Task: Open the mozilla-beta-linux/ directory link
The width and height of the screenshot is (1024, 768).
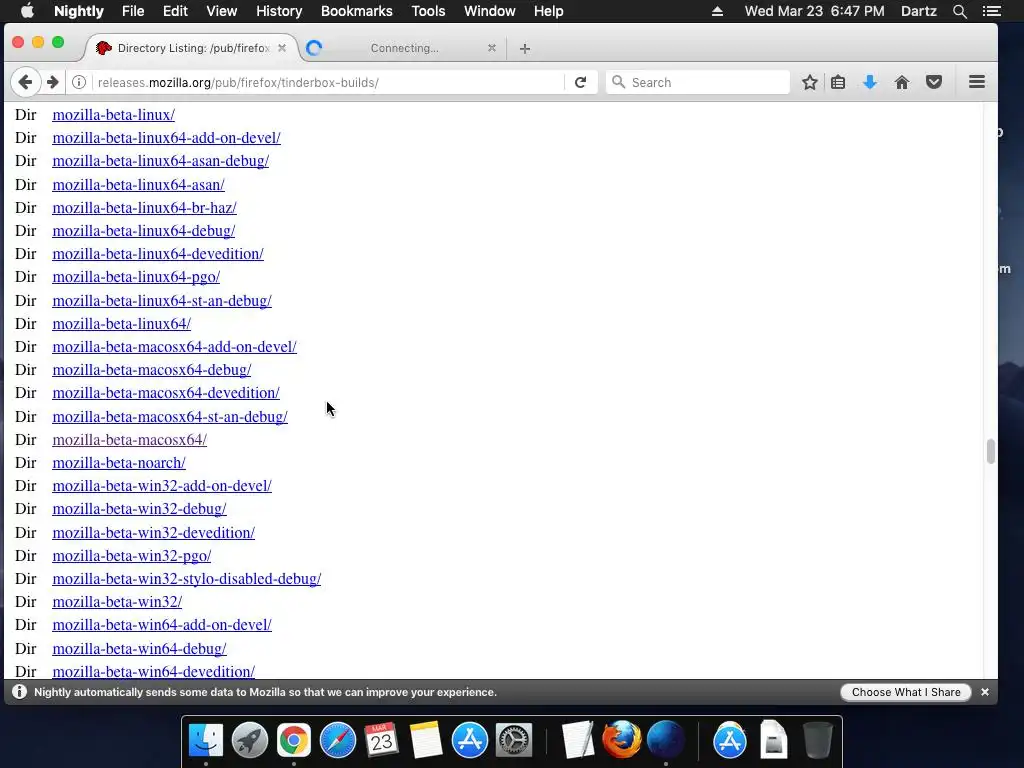Action: 114,114
